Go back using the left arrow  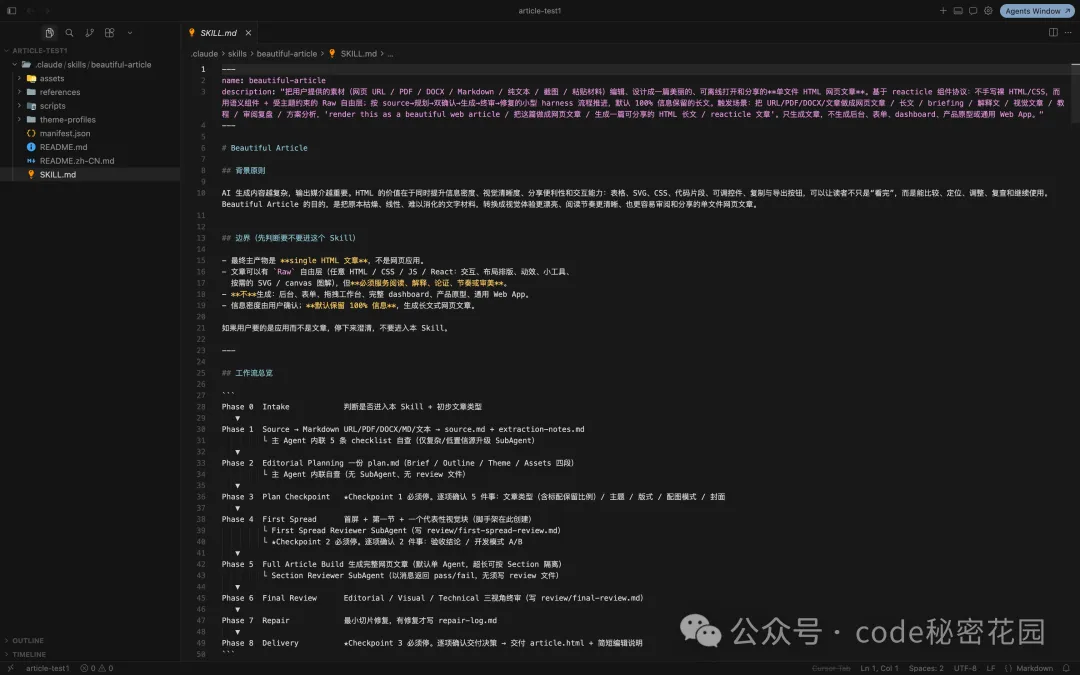tap(30, 11)
